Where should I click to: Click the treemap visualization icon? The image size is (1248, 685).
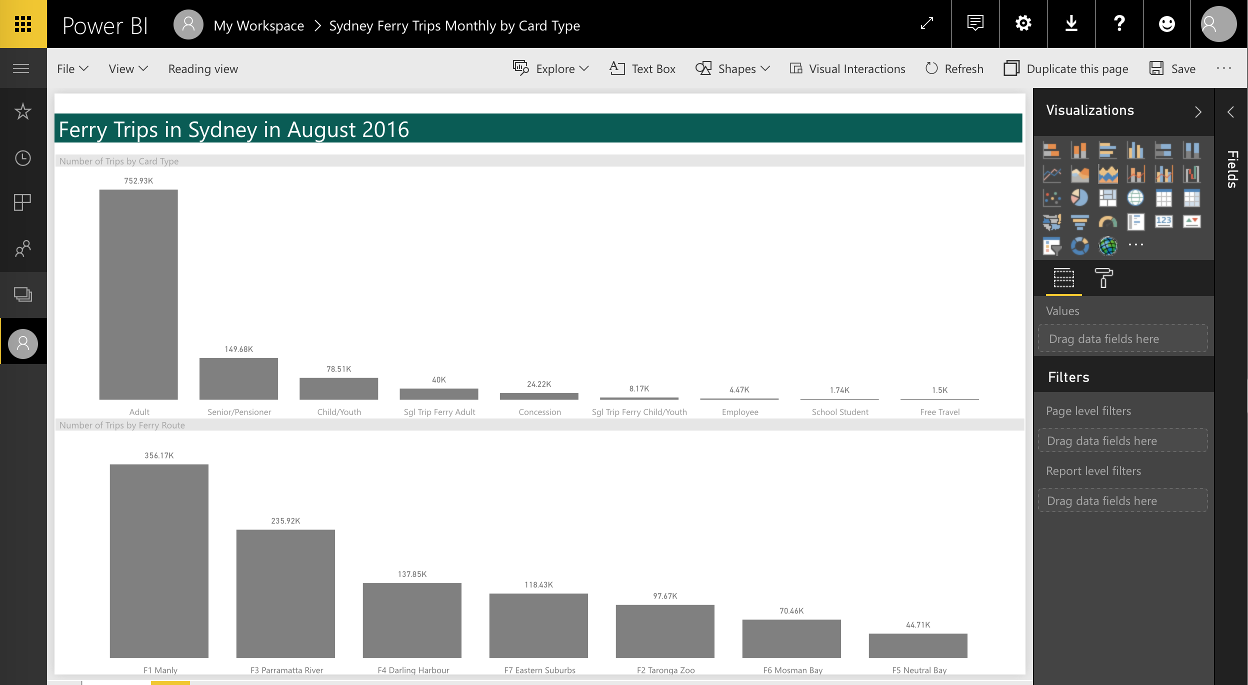1107,198
